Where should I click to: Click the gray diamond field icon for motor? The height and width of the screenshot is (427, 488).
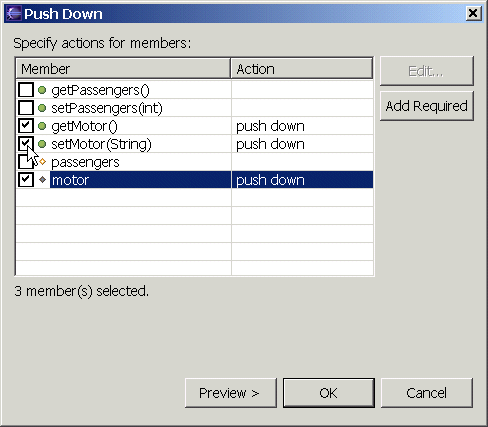(x=42, y=180)
